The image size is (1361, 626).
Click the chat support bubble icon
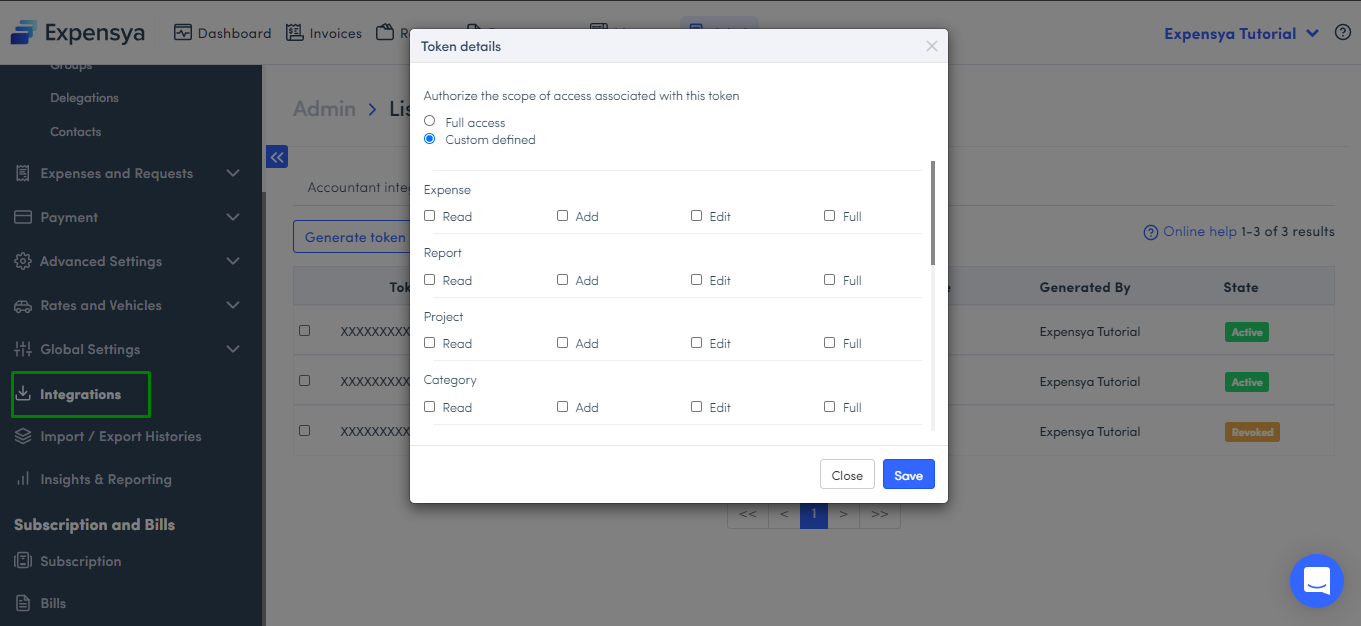(x=1316, y=580)
